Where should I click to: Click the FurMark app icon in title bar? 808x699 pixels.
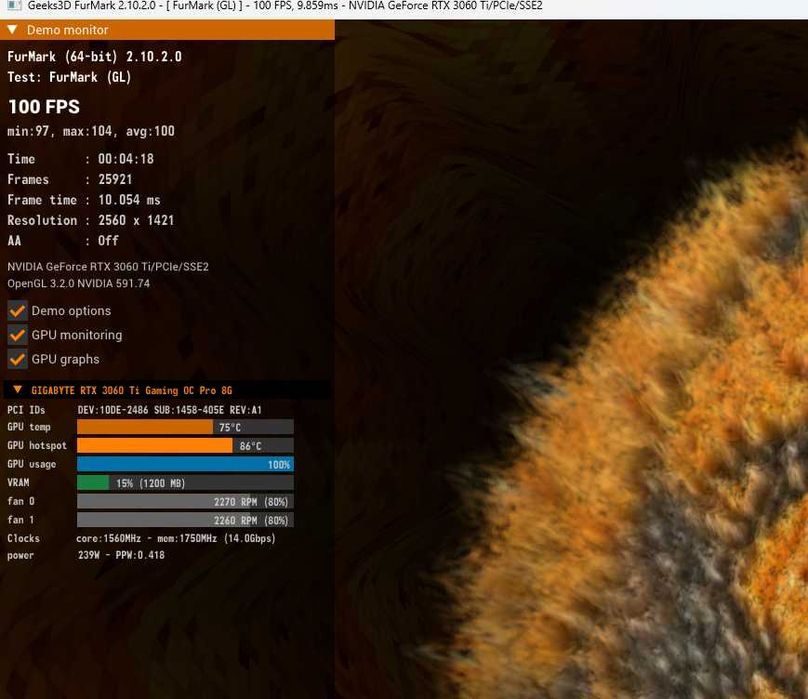[14, 6]
